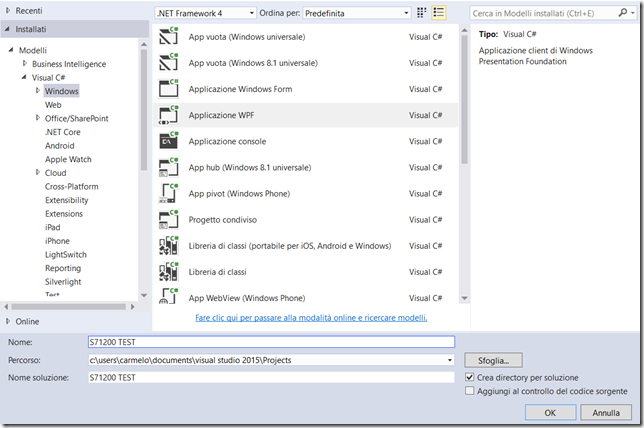Select the LightSwitch category
644x428 pixels.
66,254
